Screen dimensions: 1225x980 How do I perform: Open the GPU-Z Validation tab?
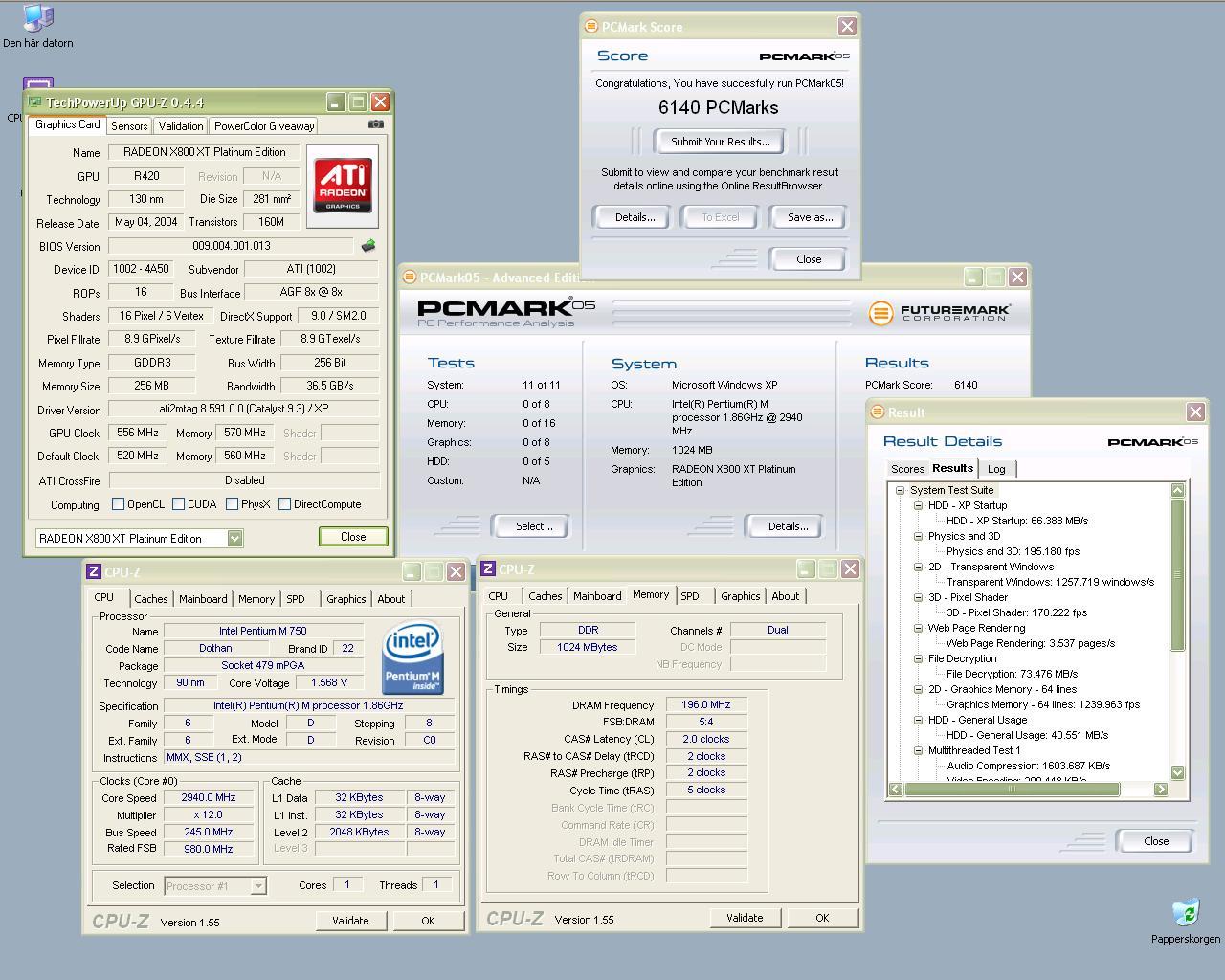click(x=181, y=126)
